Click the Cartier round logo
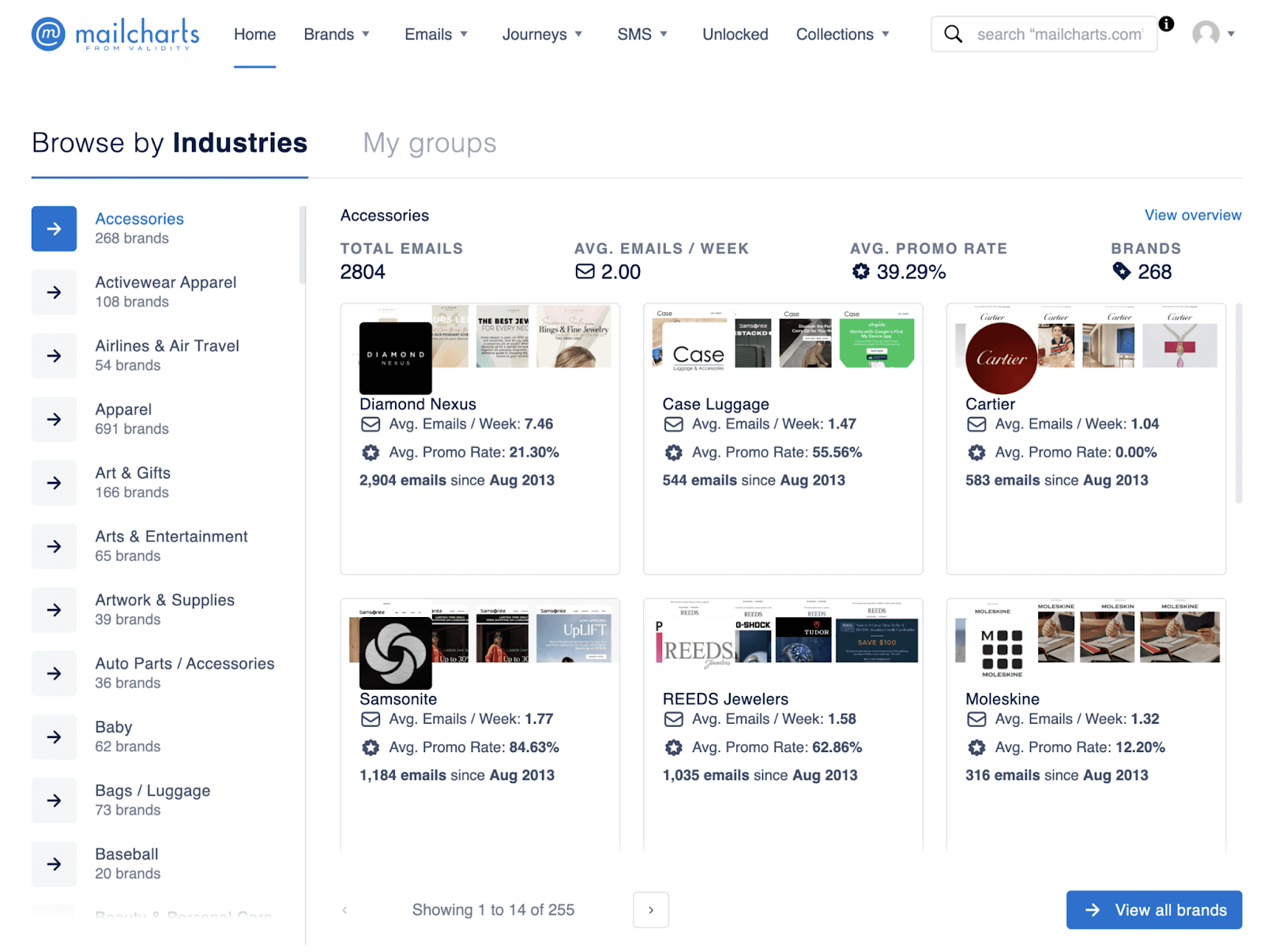This screenshot has width=1264, height=952. coord(1000,359)
